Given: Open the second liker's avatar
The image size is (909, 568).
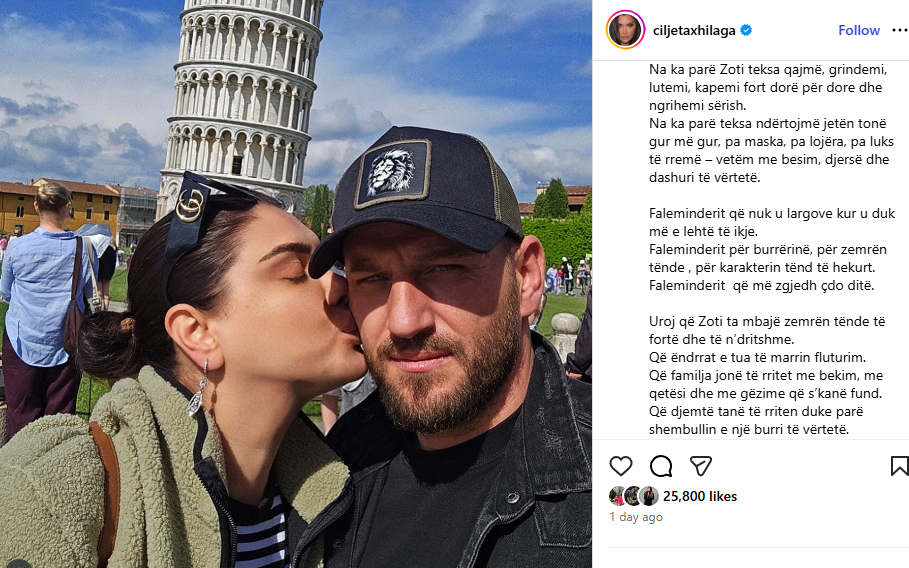Looking at the screenshot, I should click(x=633, y=496).
